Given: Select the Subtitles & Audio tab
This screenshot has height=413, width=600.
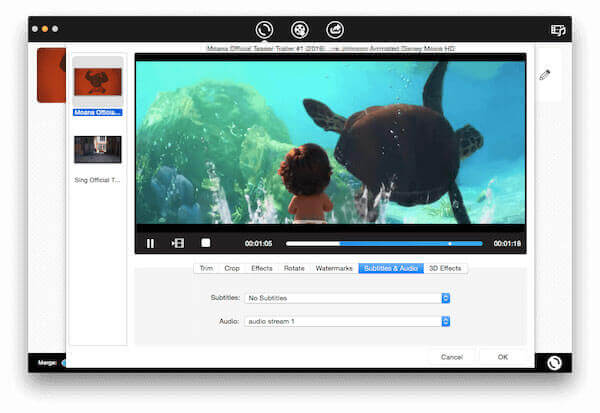Looking at the screenshot, I should 391,268.
